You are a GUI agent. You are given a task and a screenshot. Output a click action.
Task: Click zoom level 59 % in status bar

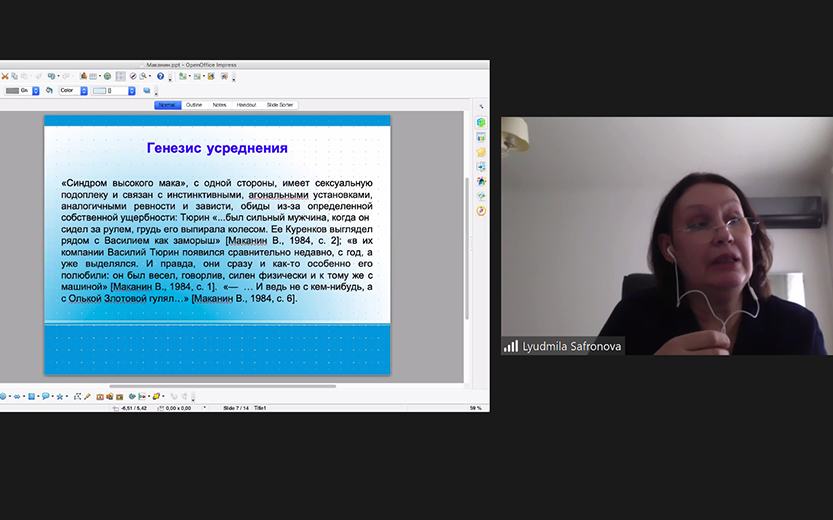coord(475,408)
